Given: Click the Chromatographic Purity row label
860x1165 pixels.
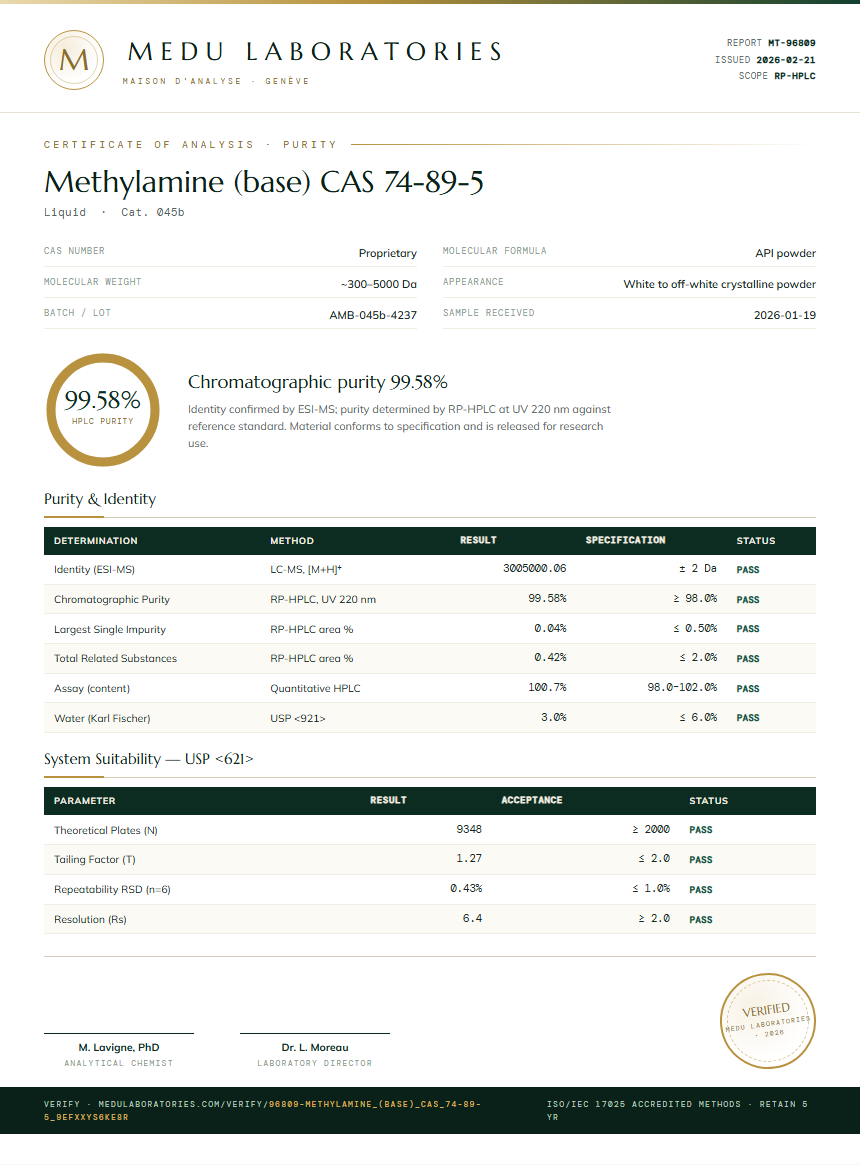Looking at the screenshot, I should pos(111,600).
